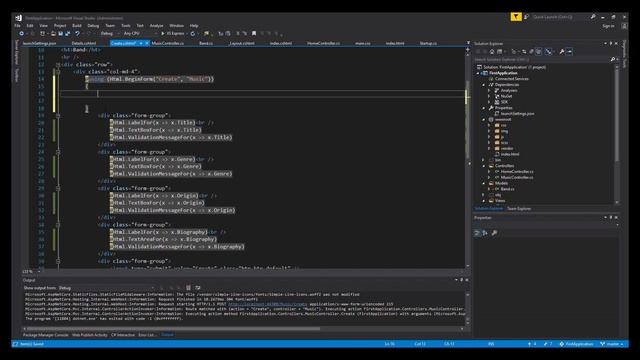Select MusicController.cs in Solution Explorer tree

coord(517,178)
